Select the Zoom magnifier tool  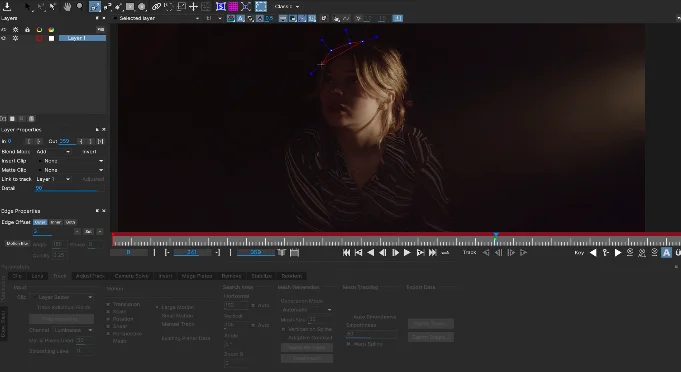80,7
